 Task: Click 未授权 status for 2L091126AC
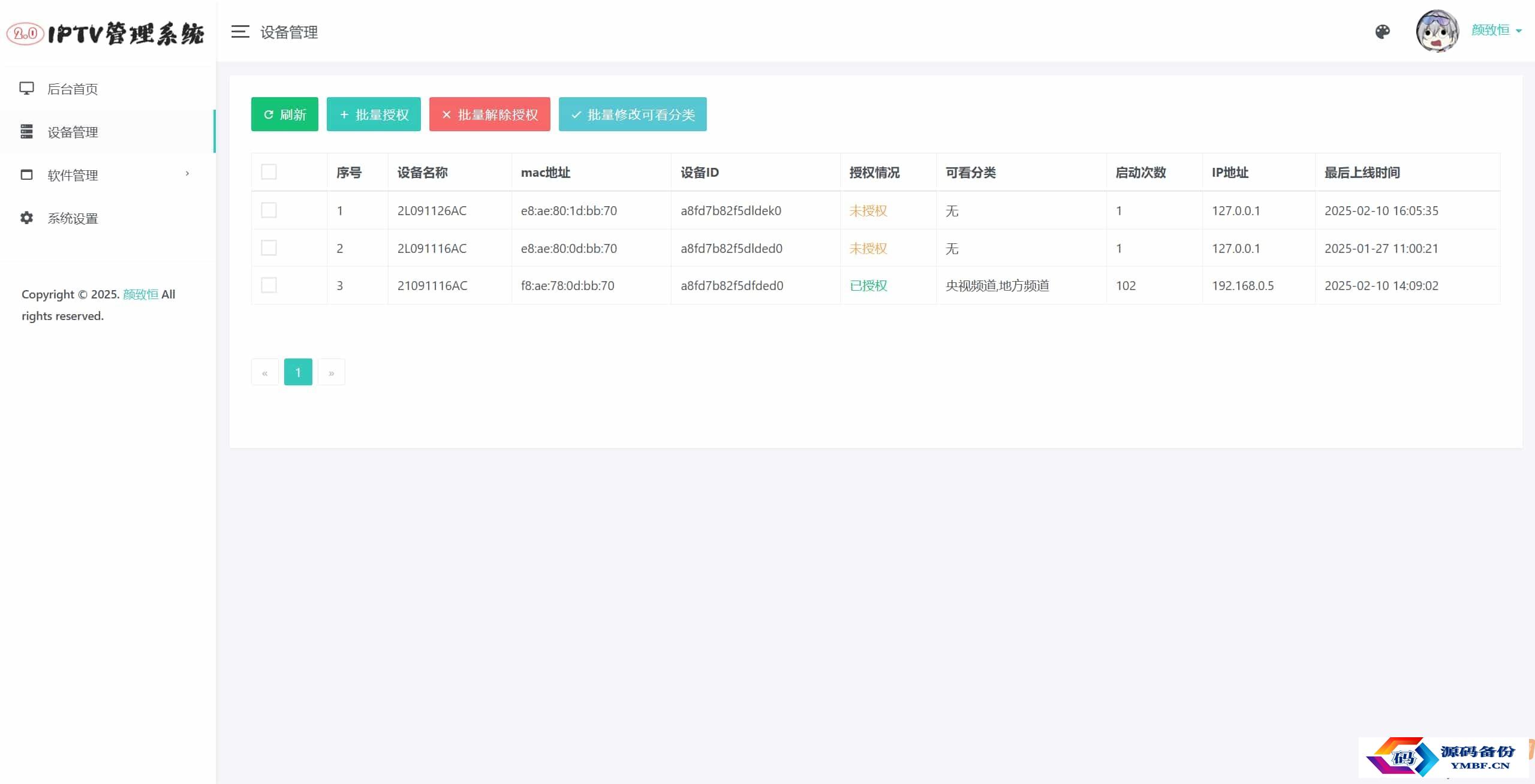868,211
